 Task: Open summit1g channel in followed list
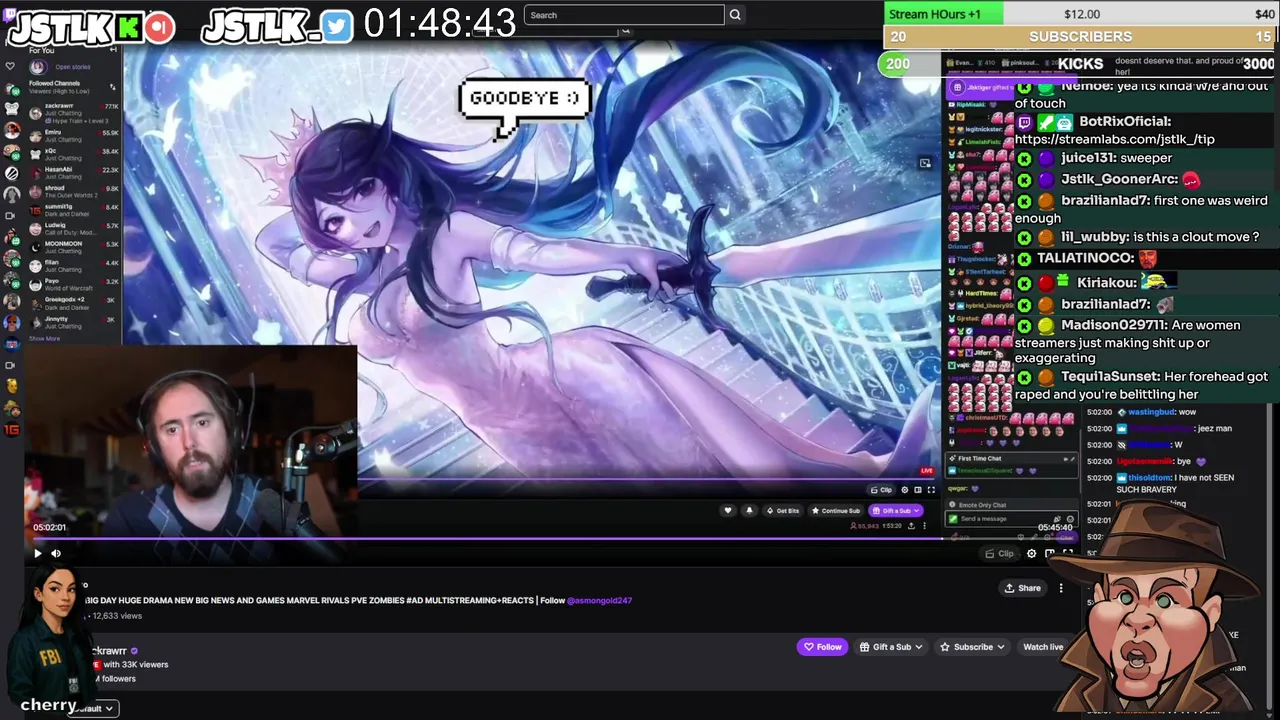click(74, 210)
